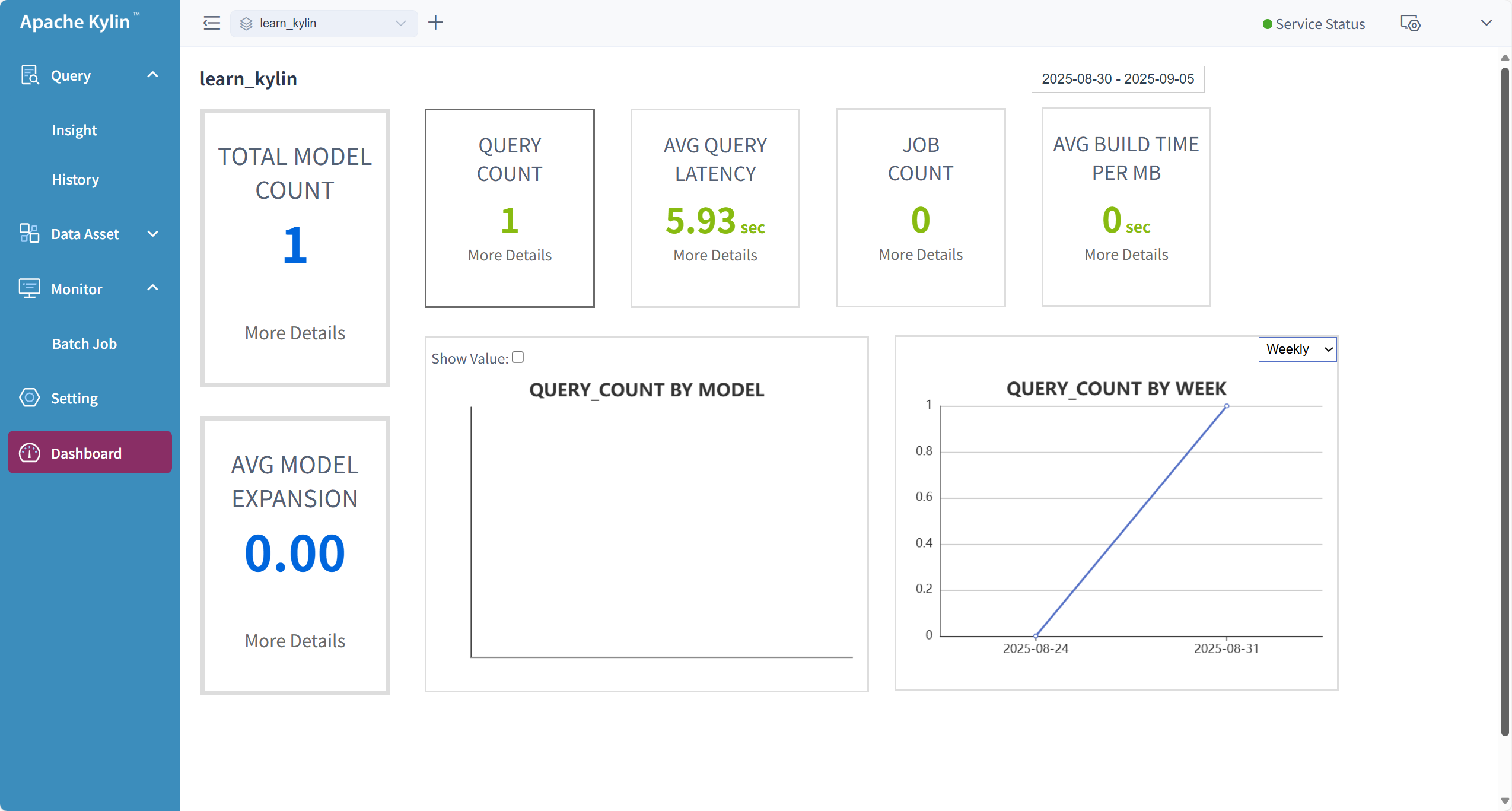
Task: Click the Query section icon in sidebar
Action: (30, 75)
